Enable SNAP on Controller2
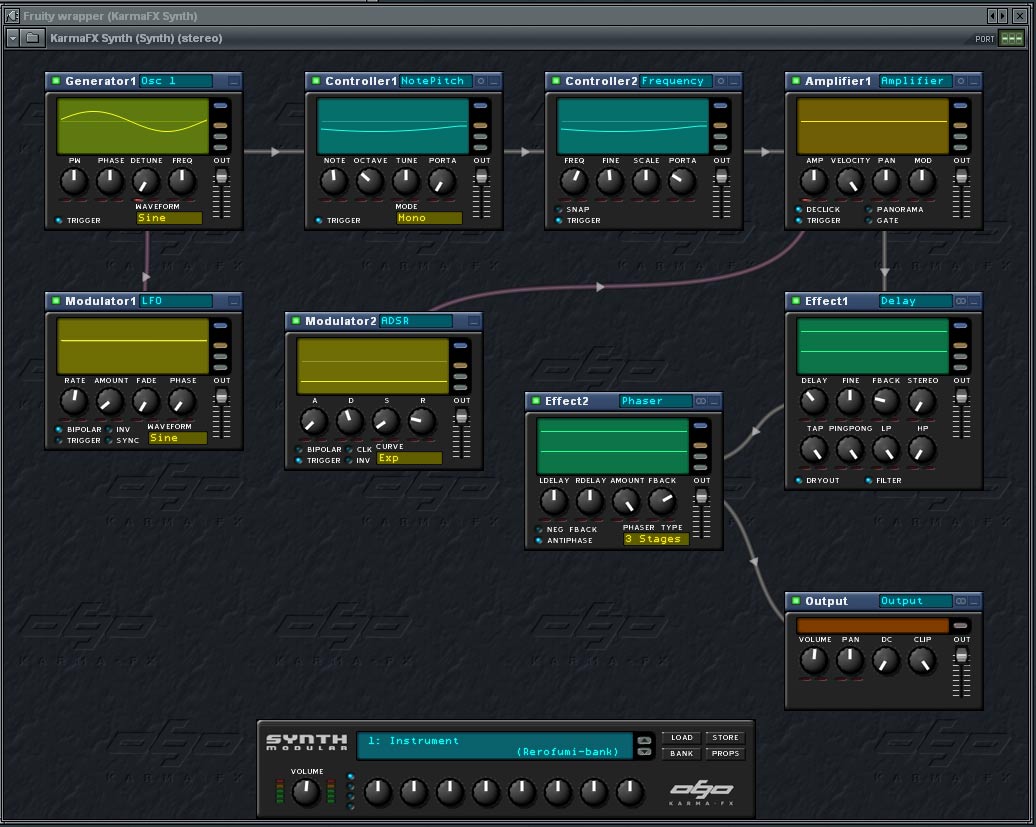 coord(558,209)
